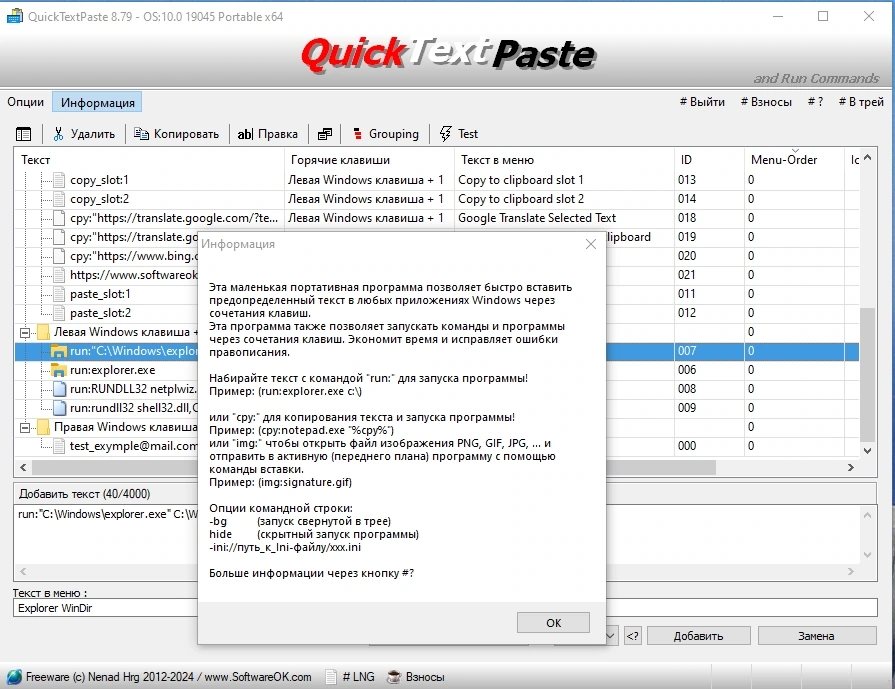Click list horizontal scrollbar right arrow

coord(850,468)
